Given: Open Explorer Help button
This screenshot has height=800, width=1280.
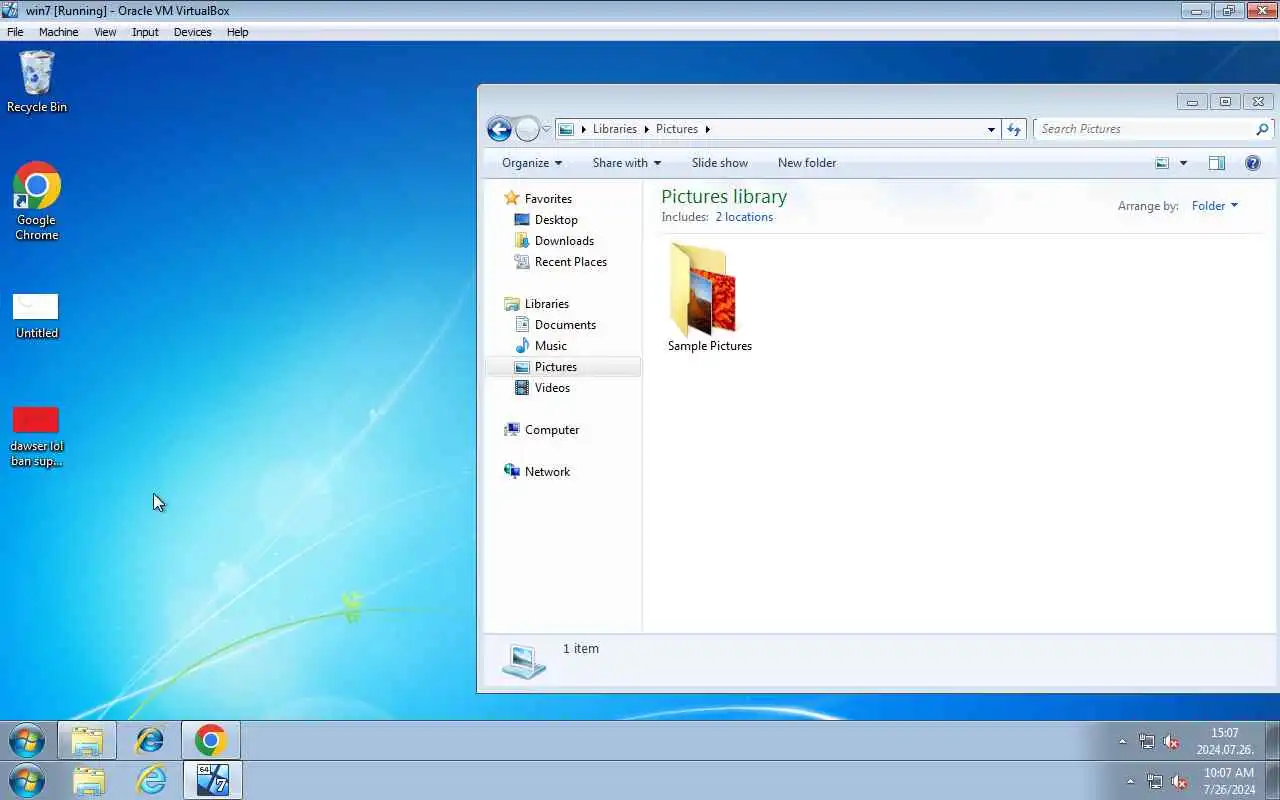Looking at the screenshot, I should tap(1253, 163).
